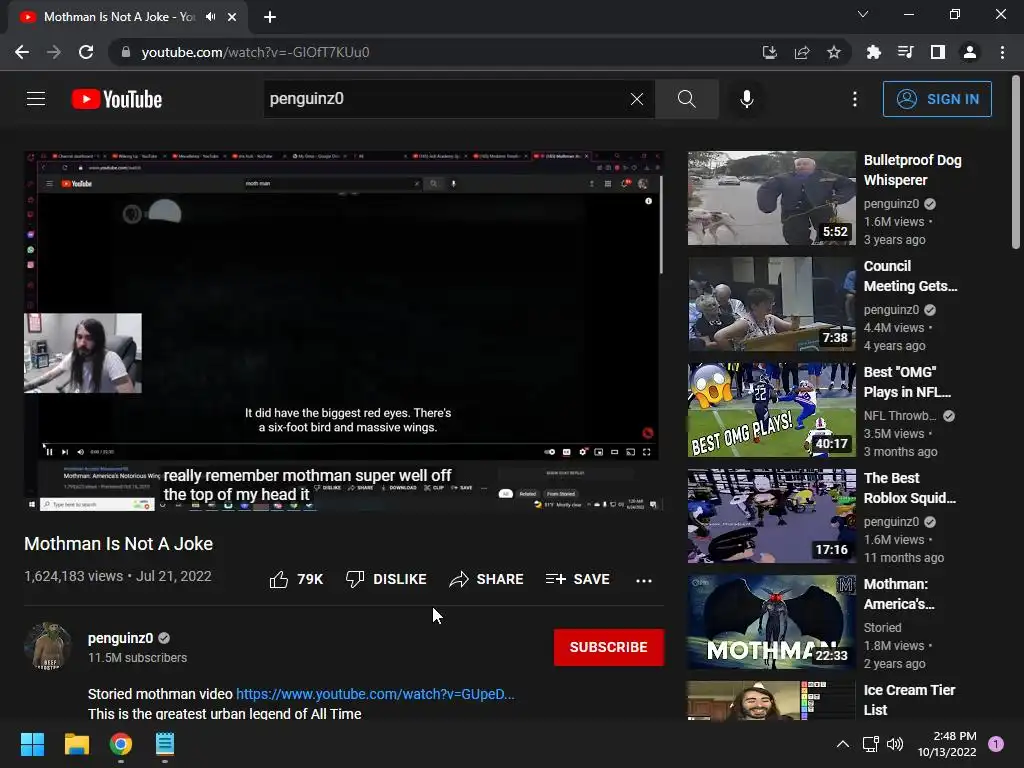Start voice search with microphone
This screenshot has height=768, width=1024.
click(x=746, y=99)
